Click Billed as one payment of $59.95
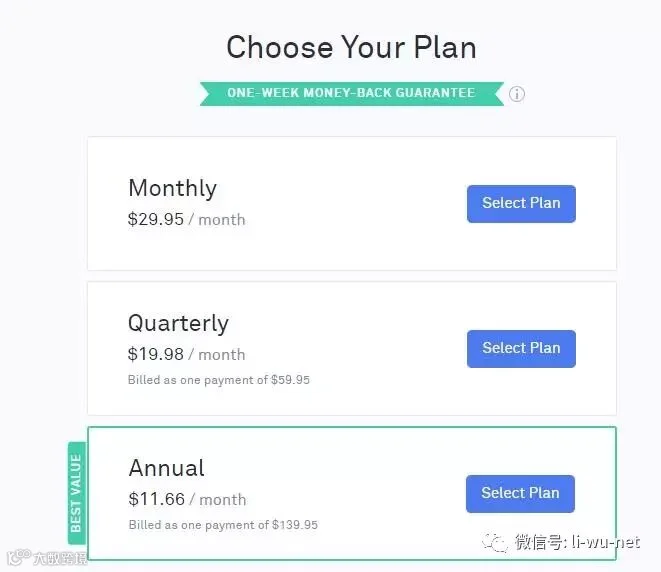The width and height of the screenshot is (661, 572). tap(219, 380)
